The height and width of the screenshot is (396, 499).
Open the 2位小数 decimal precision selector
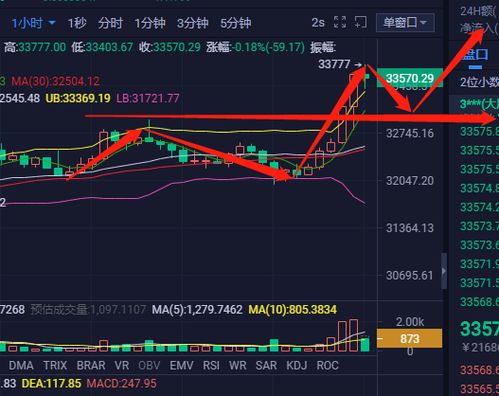pyautogui.click(x=479, y=82)
